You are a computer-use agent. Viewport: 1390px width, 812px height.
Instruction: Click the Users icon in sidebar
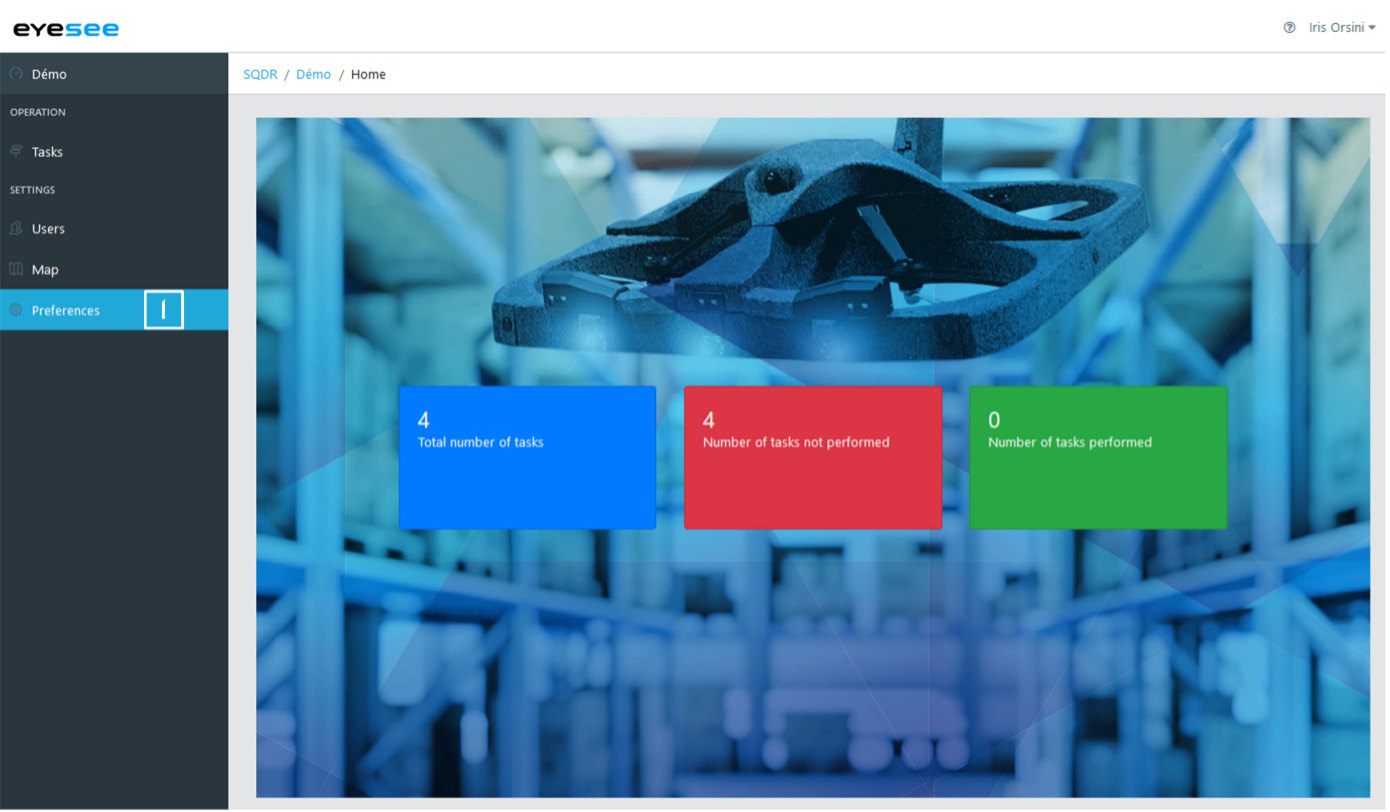pyautogui.click(x=16, y=228)
